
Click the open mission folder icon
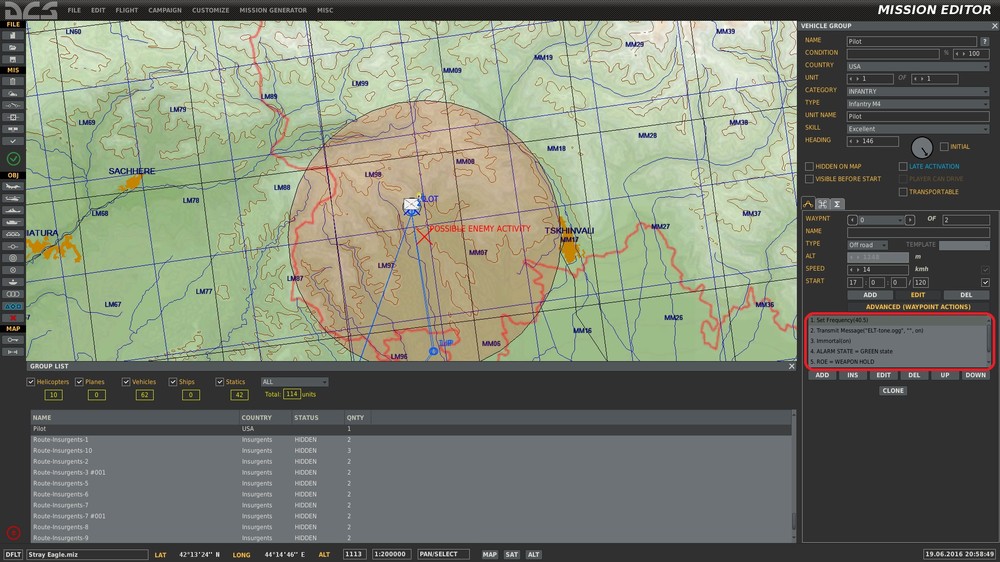pos(13,47)
